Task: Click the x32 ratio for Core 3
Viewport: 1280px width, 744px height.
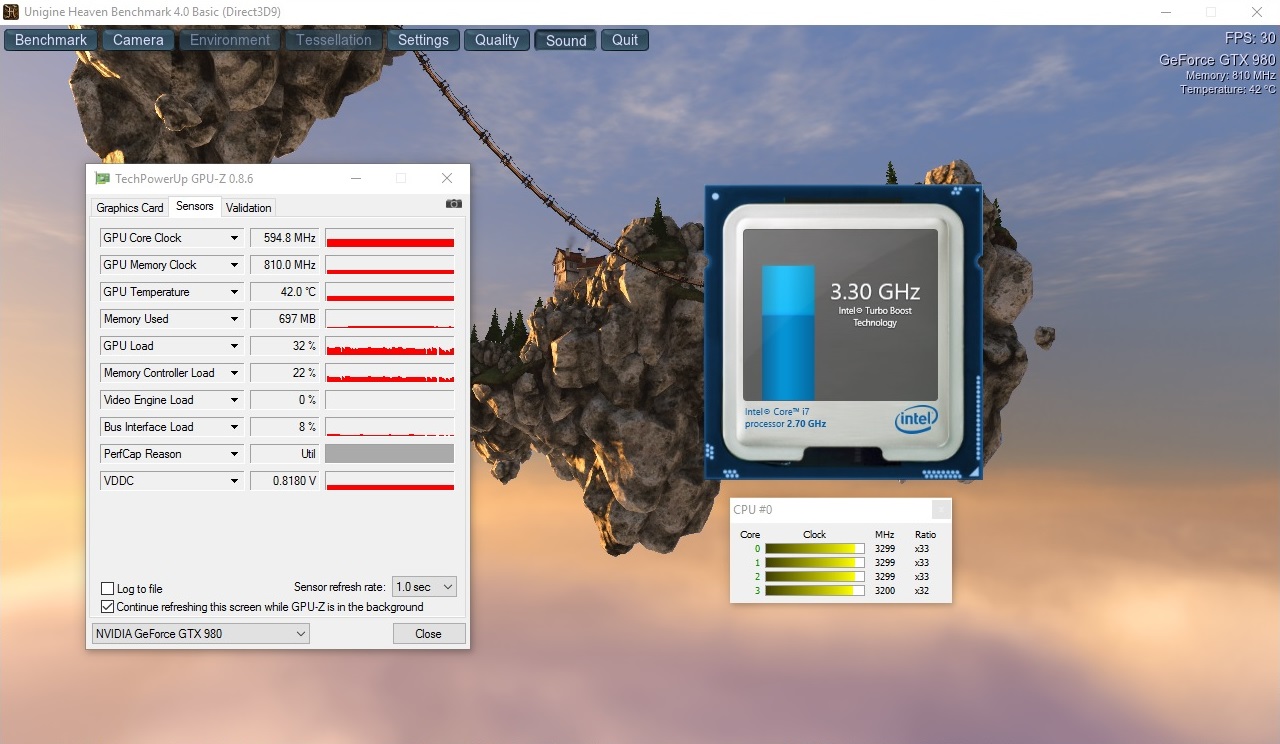Action: coord(921,591)
